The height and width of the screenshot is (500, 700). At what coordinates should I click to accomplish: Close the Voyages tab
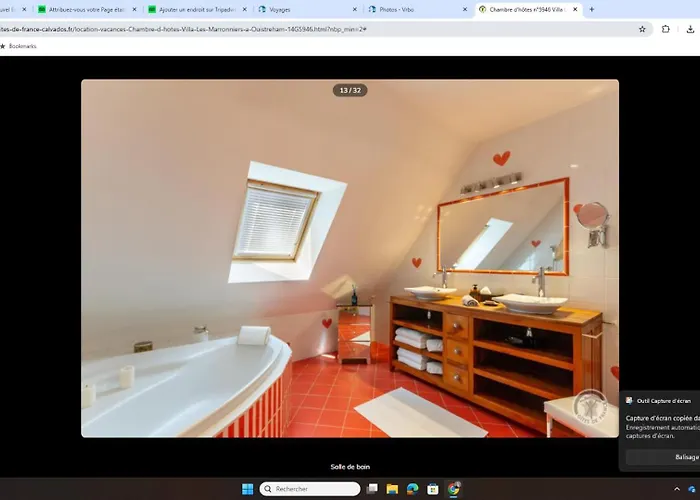[355, 9]
